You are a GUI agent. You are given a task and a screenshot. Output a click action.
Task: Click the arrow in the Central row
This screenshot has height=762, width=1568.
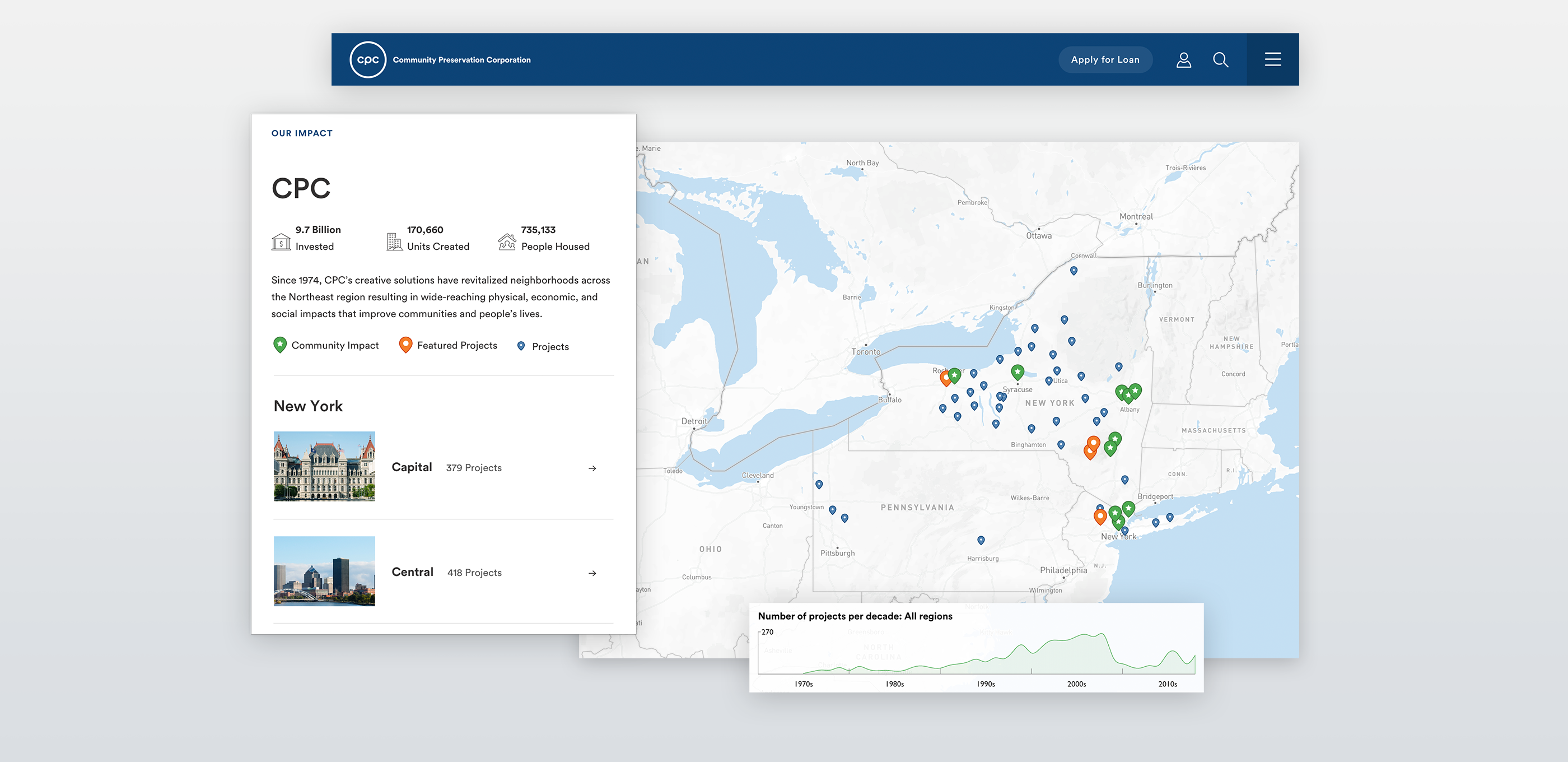pos(592,573)
